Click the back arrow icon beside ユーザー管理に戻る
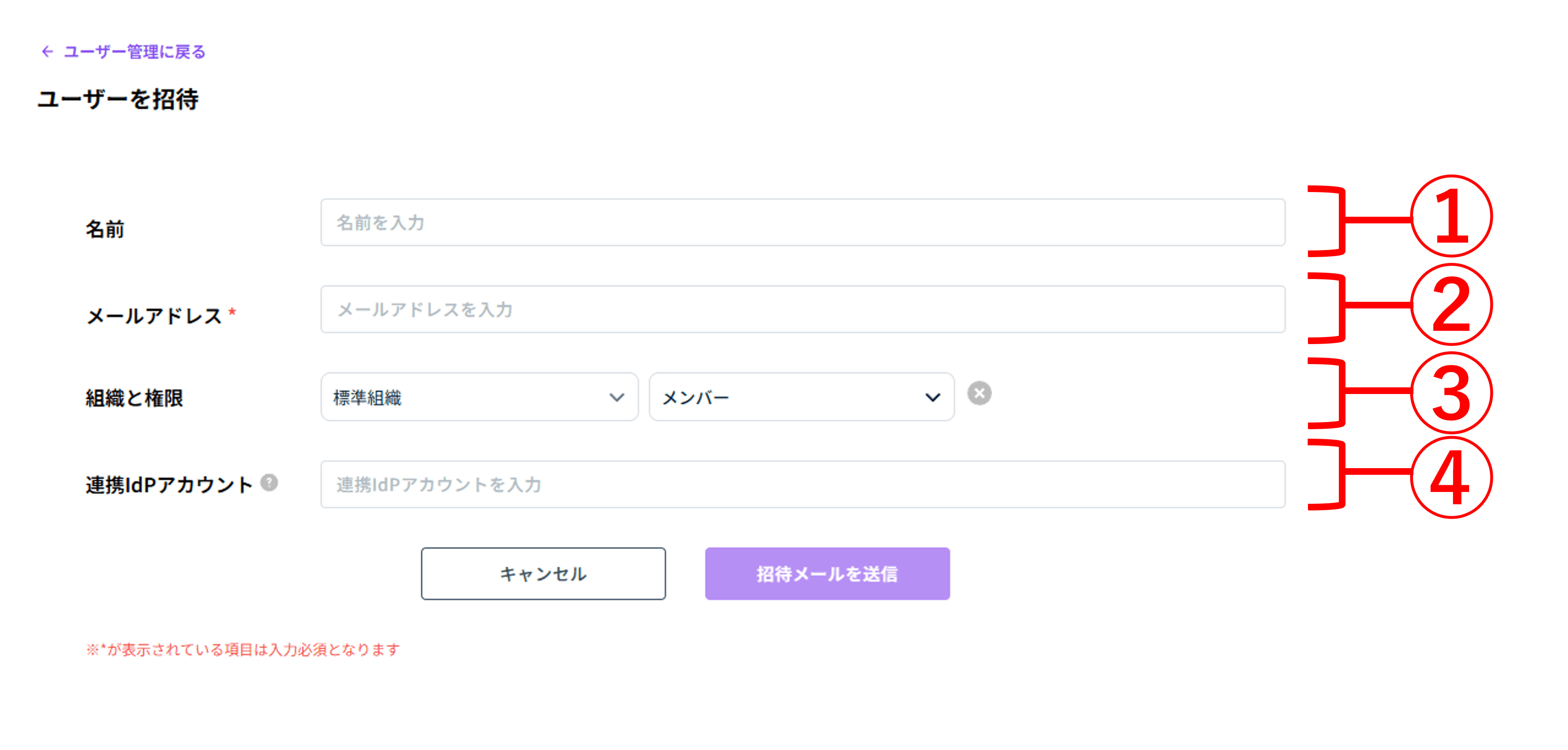The height and width of the screenshot is (750, 1568). pos(47,52)
